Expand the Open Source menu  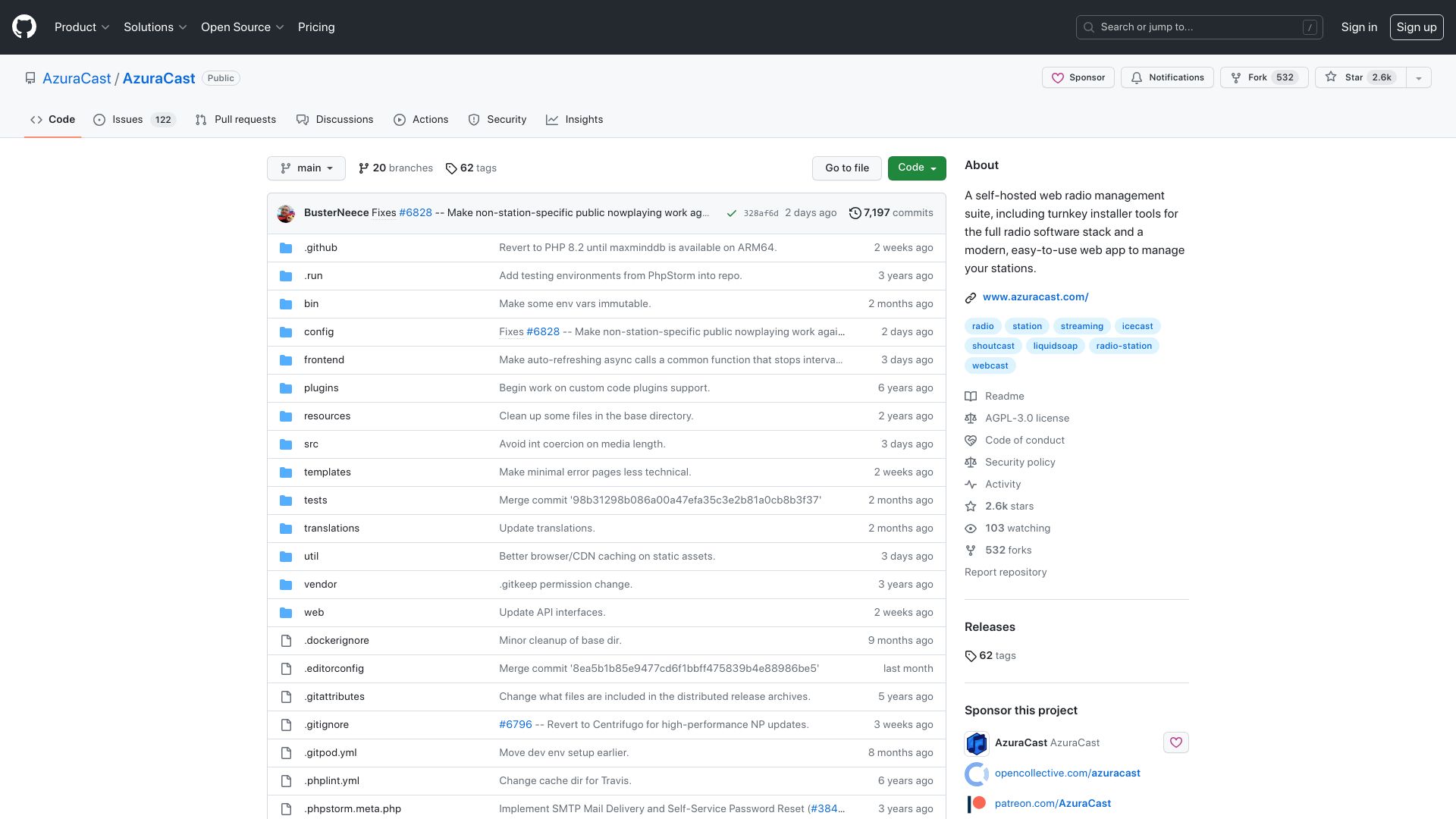[x=242, y=27]
